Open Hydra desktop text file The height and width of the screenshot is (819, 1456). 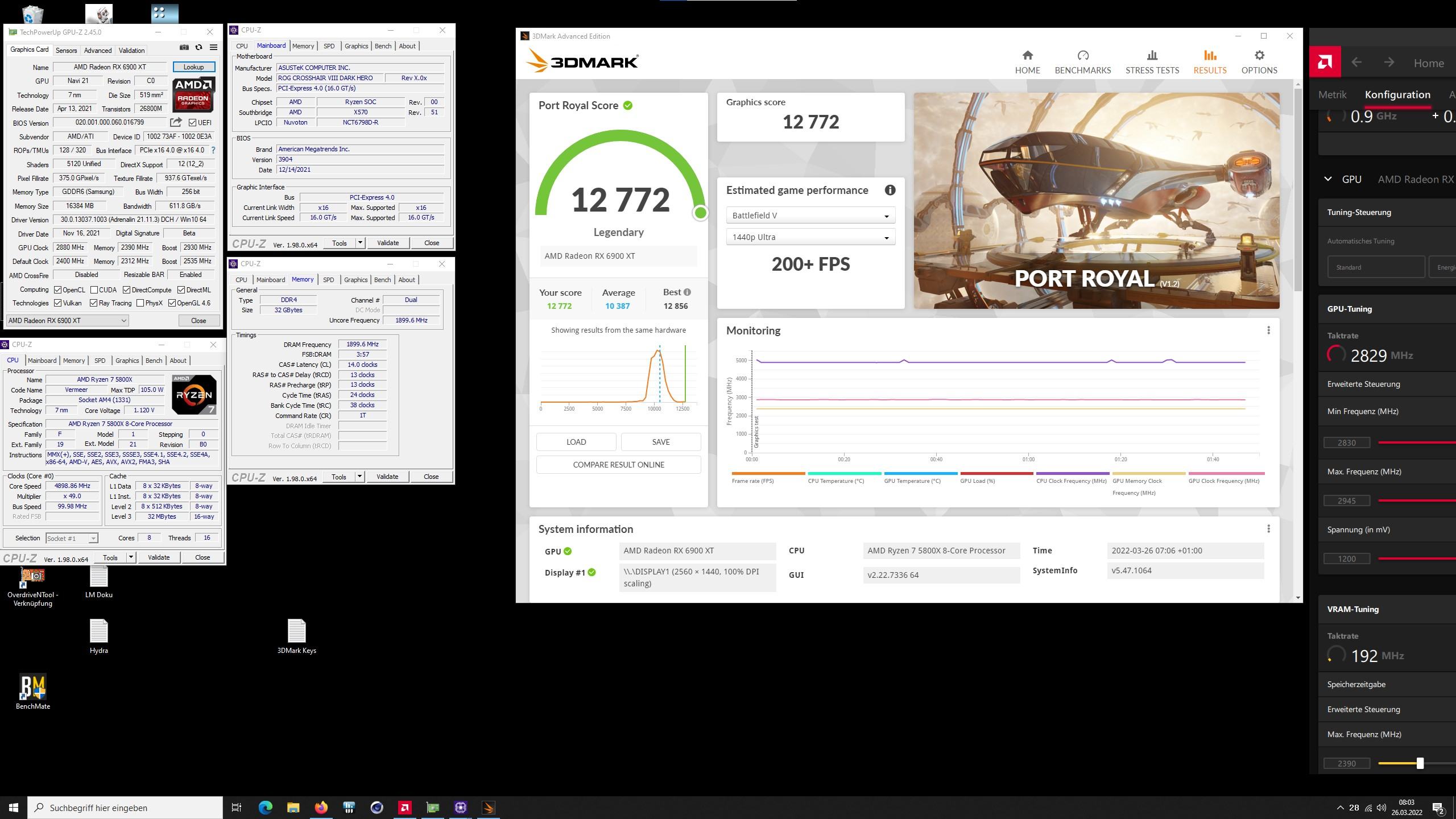click(98, 636)
